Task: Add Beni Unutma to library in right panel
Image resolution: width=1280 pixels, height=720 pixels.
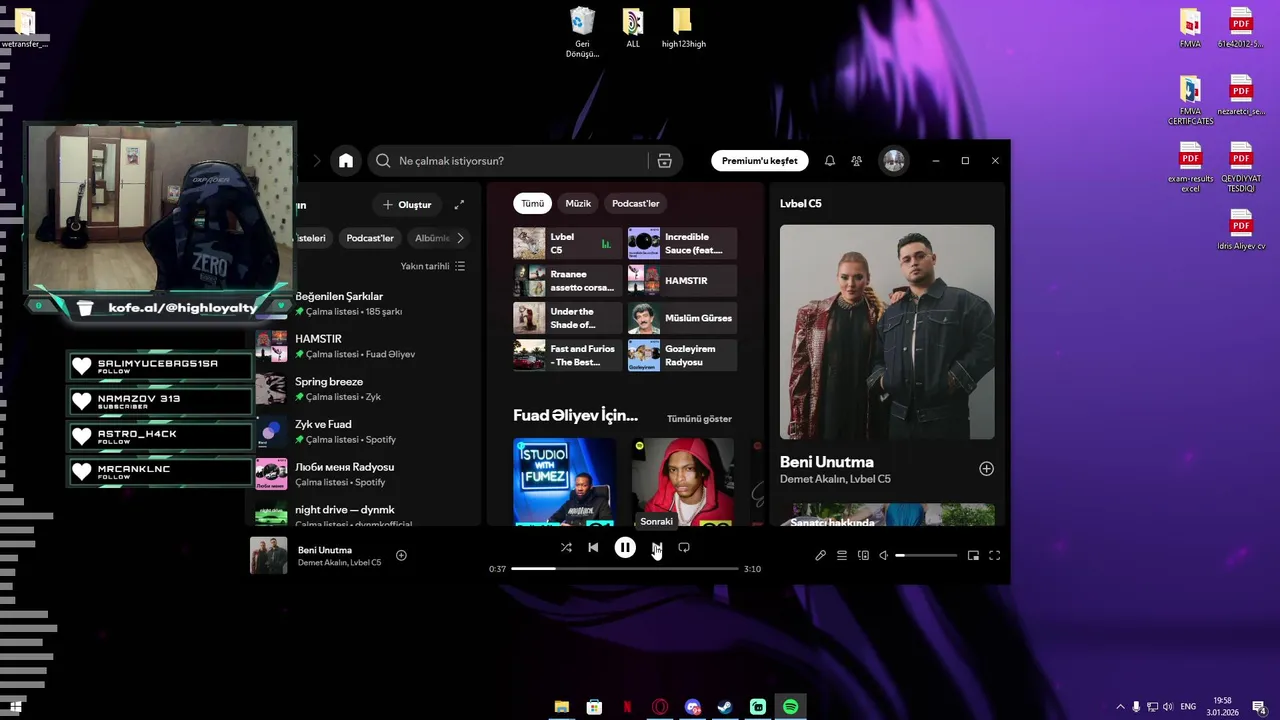Action: (986, 469)
